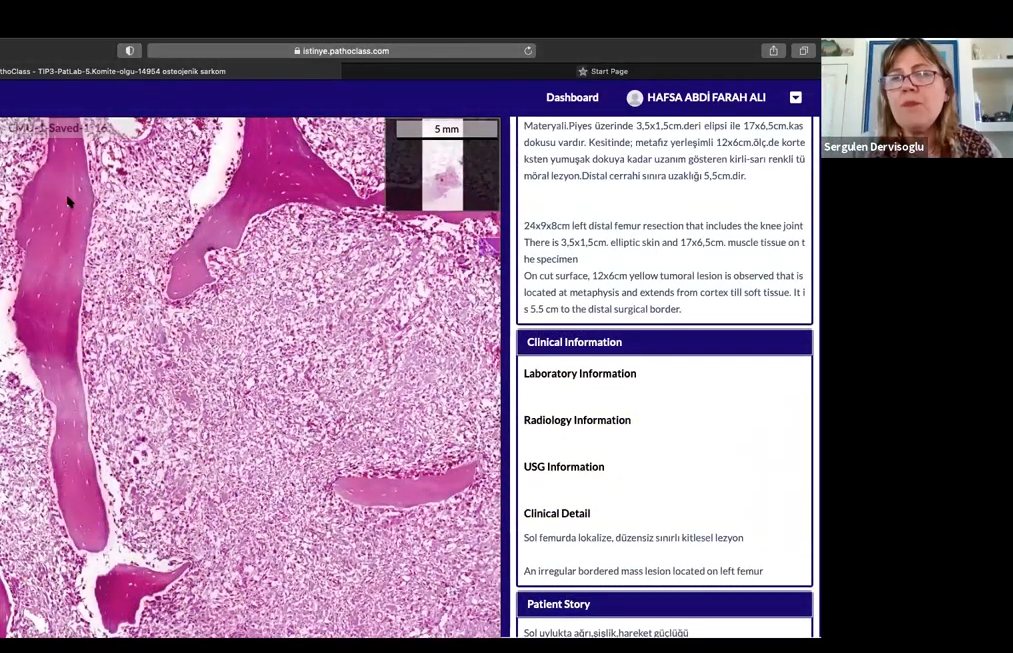Image resolution: width=1013 pixels, height=653 pixels.
Task: Click the slide overview thumbnail navigator
Action: pyautogui.click(x=442, y=174)
